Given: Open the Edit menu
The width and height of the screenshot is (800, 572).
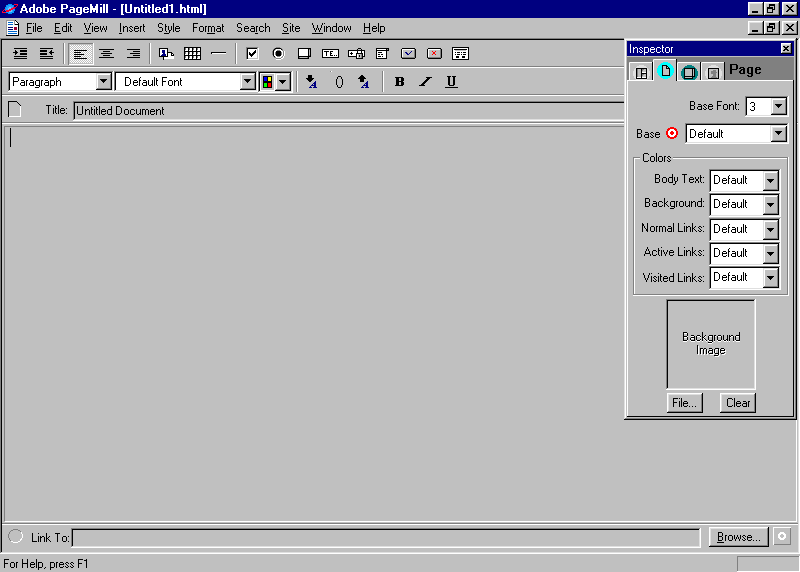Looking at the screenshot, I should [x=63, y=28].
